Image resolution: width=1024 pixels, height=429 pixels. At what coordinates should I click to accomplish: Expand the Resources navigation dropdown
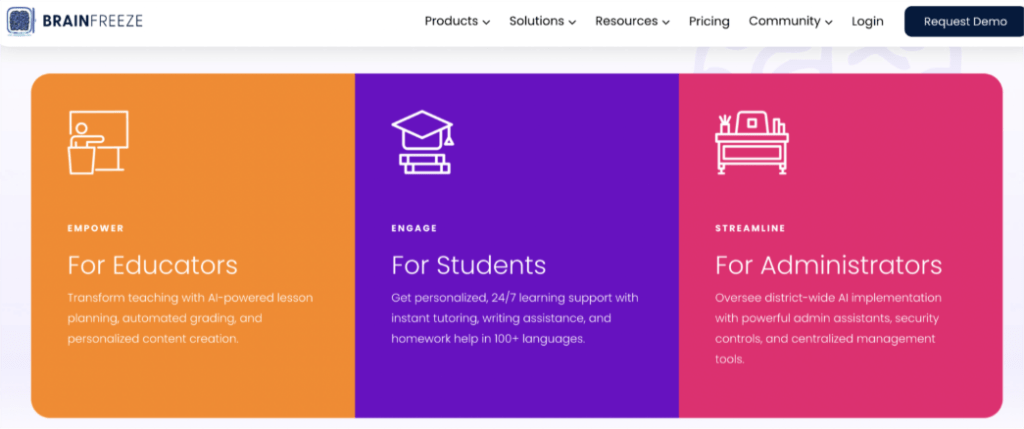632,21
